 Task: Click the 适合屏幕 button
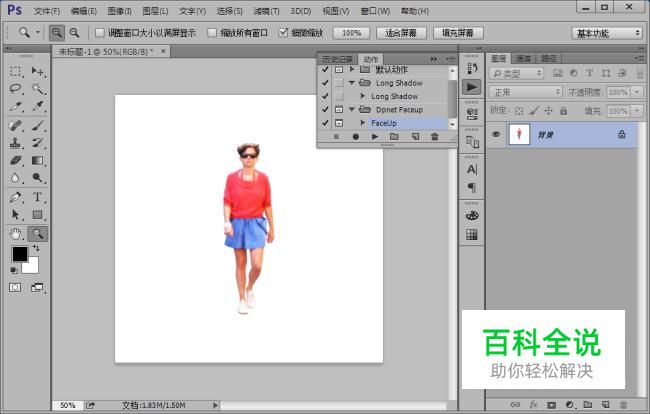(400, 33)
